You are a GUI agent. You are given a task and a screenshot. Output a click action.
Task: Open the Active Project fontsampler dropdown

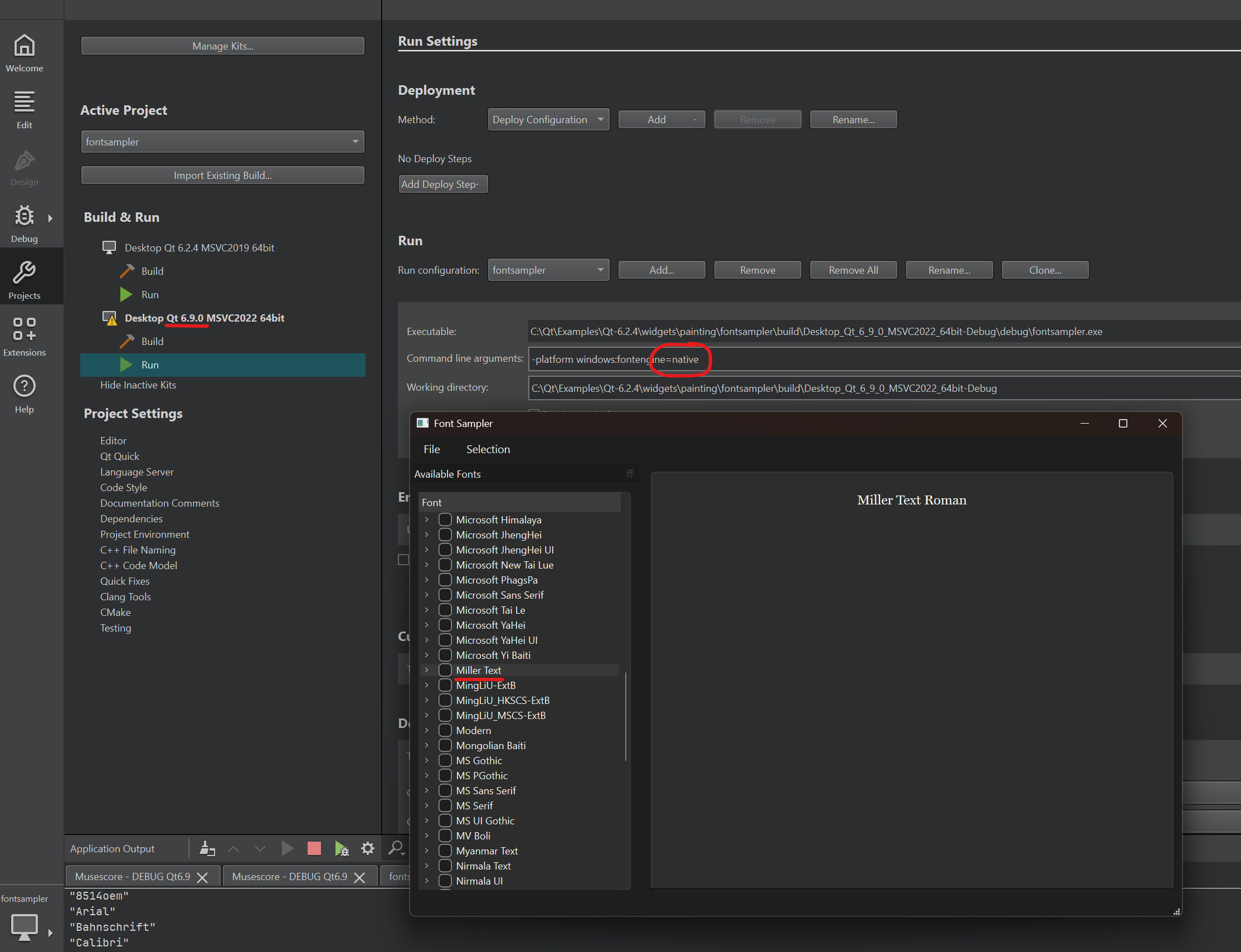pos(222,142)
